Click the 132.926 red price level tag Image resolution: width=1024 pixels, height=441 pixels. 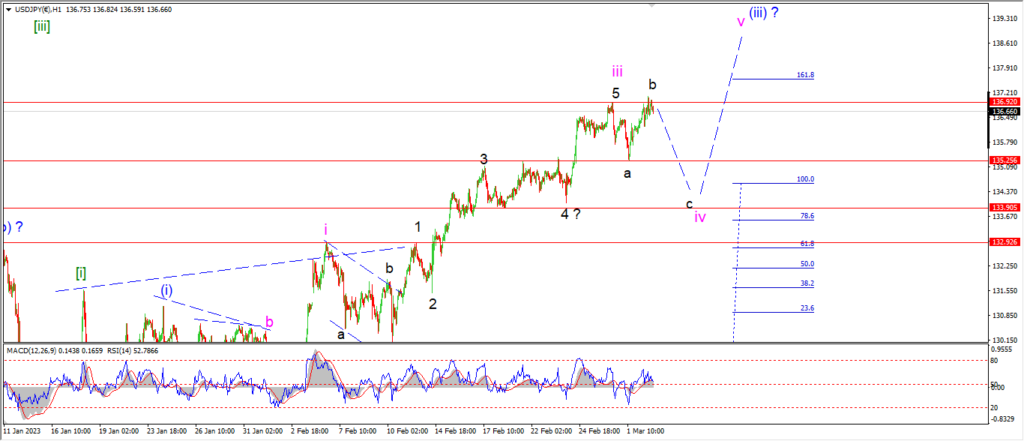[x=1006, y=242]
